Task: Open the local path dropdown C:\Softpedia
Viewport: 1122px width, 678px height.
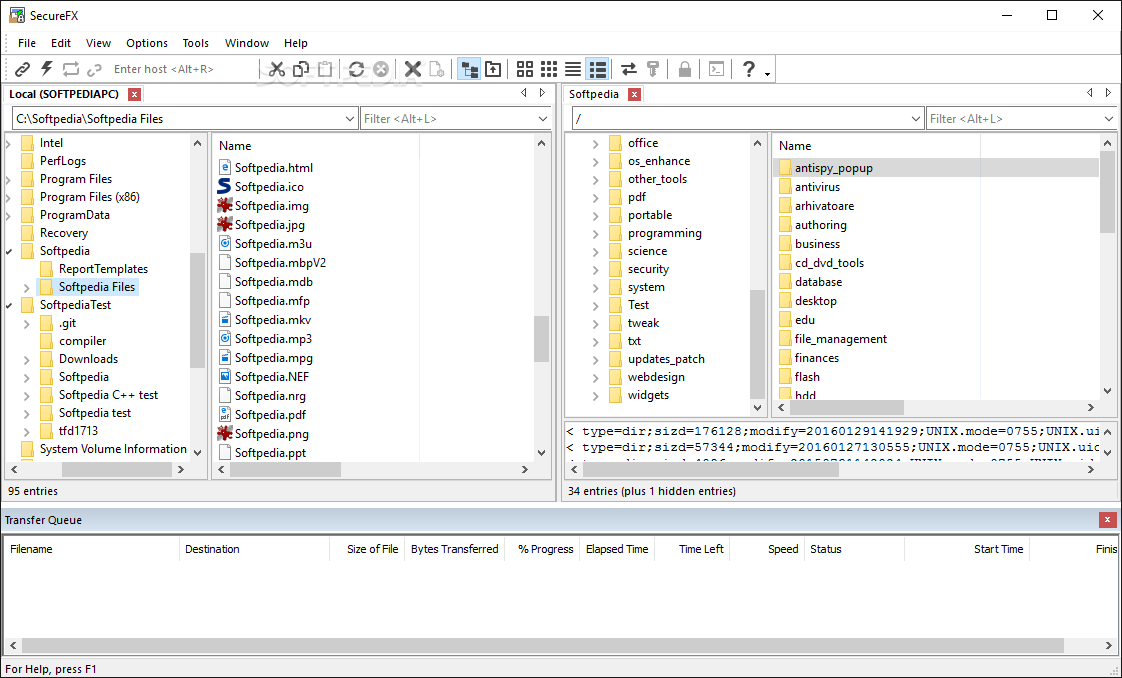Action: (x=350, y=119)
